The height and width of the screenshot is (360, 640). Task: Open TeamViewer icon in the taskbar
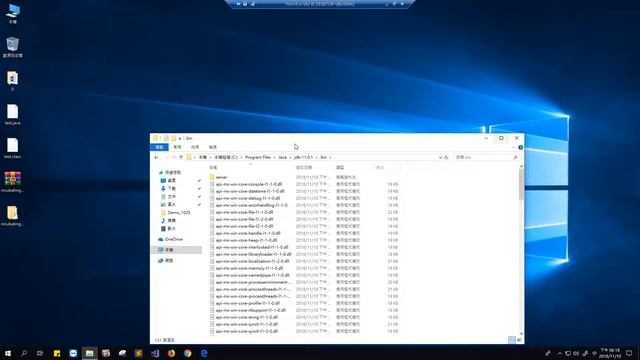point(73,353)
